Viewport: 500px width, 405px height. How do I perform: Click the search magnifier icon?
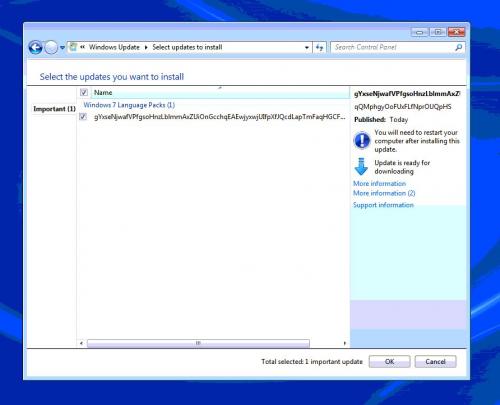pyautogui.click(x=459, y=47)
